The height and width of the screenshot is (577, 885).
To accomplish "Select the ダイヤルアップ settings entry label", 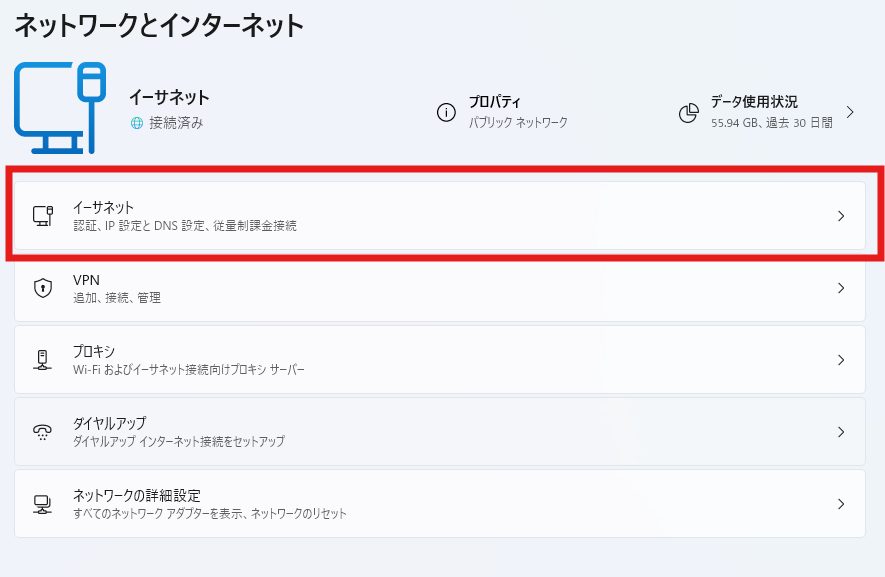I will [x=110, y=424].
